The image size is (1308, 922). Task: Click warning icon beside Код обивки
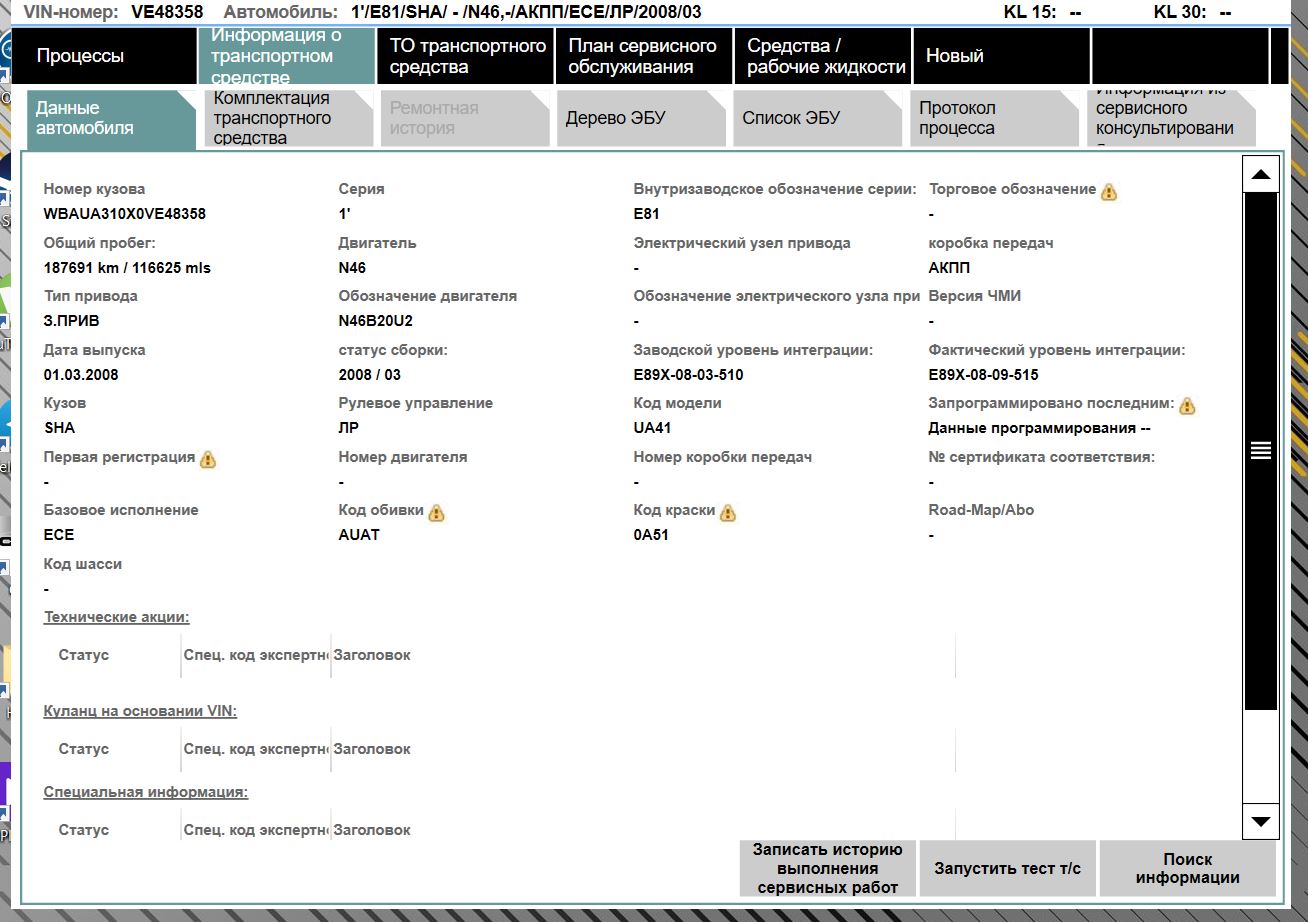pos(437,513)
